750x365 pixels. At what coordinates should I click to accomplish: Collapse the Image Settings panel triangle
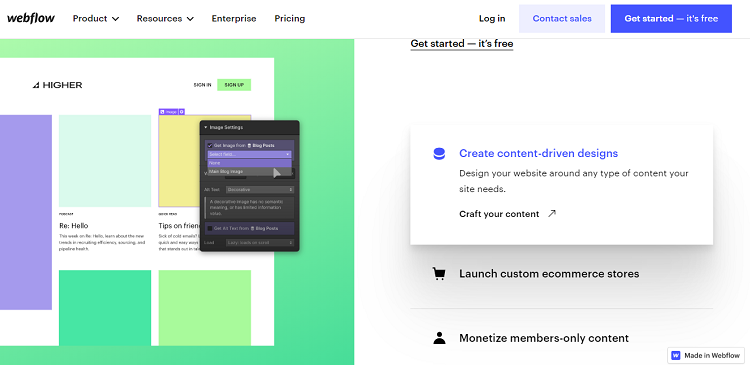tap(206, 128)
